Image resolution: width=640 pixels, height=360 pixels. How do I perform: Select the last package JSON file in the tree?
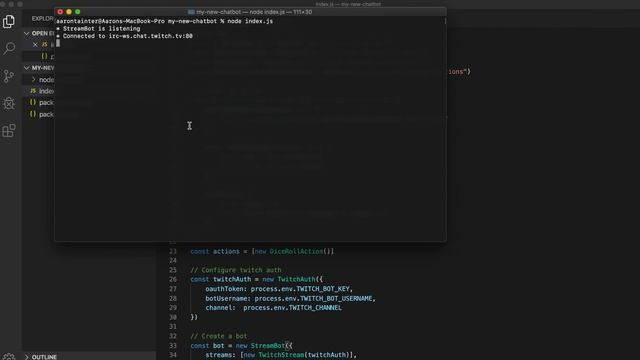pyautogui.click(x=42, y=114)
